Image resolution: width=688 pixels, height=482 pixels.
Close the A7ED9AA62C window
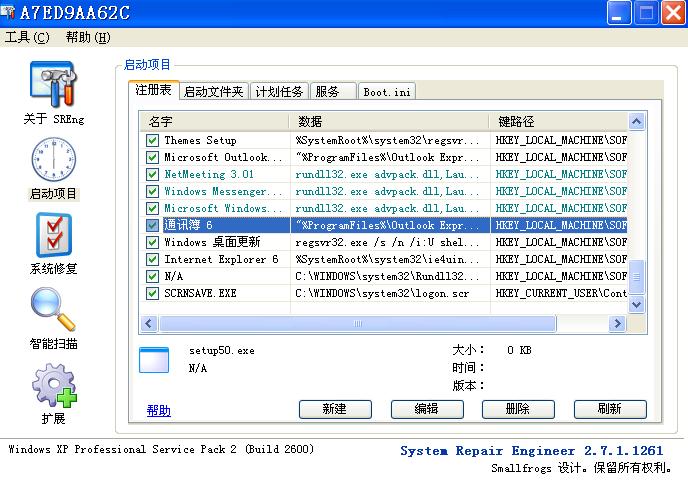673,12
